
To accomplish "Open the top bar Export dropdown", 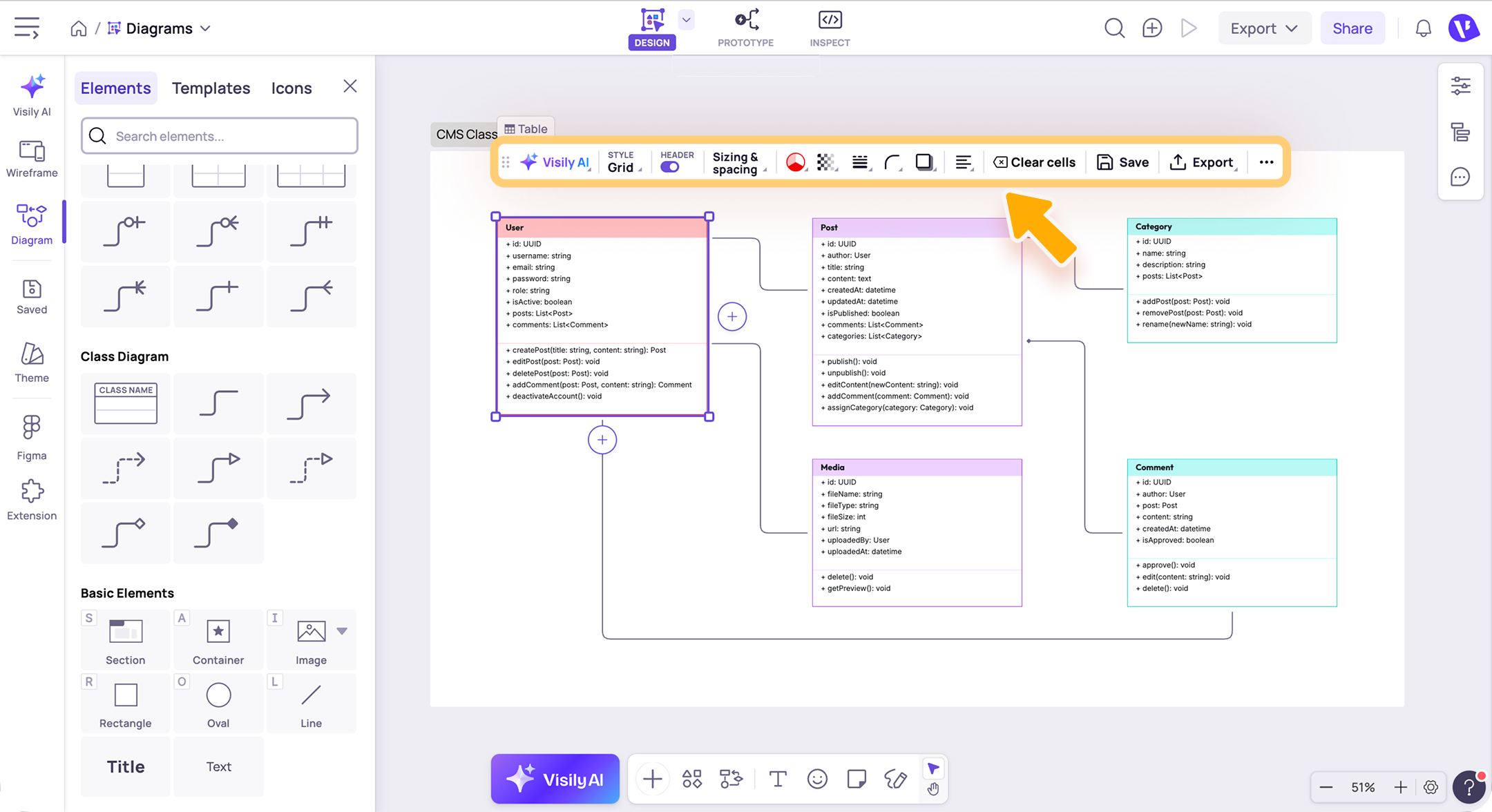I will click(x=1264, y=28).
